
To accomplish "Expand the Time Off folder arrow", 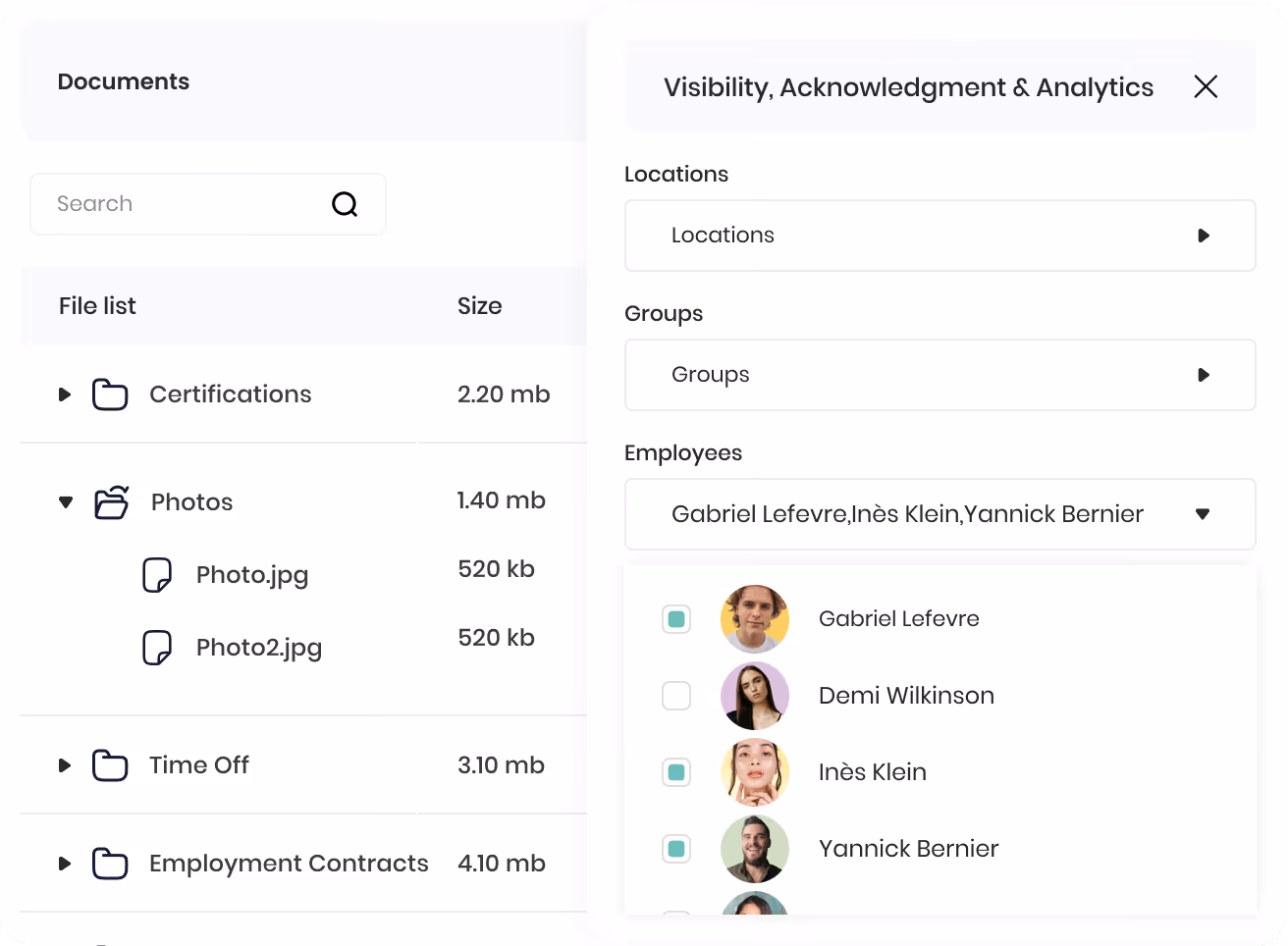I will pos(65,765).
